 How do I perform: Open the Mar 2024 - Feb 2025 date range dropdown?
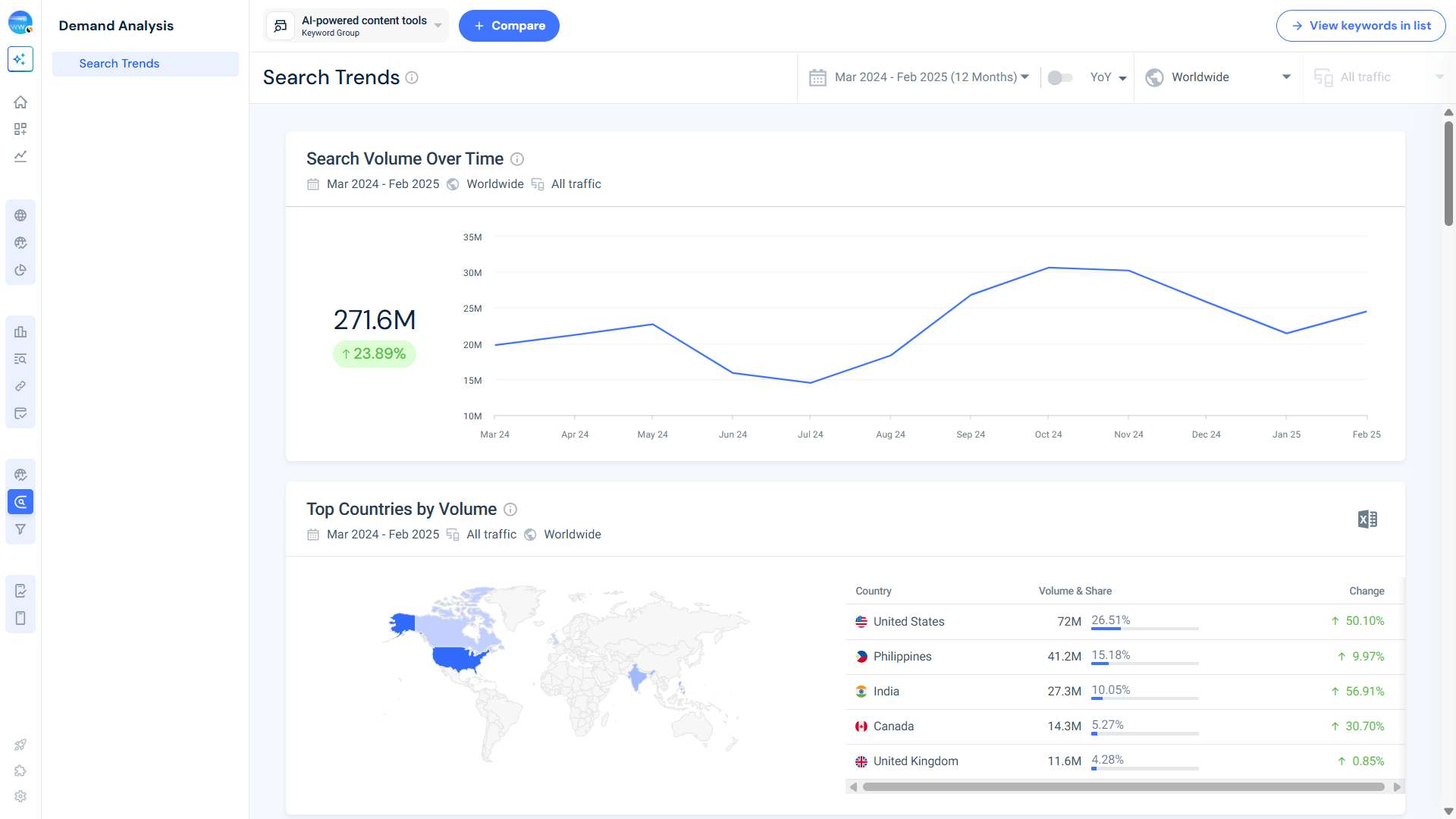coord(920,77)
